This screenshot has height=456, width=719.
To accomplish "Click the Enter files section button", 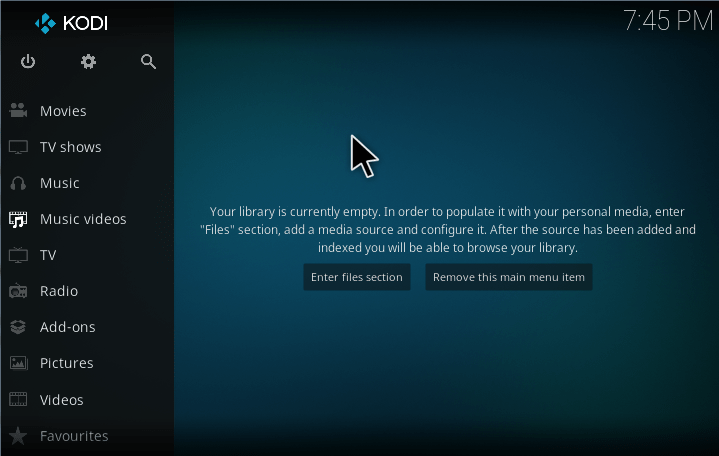I will [357, 277].
